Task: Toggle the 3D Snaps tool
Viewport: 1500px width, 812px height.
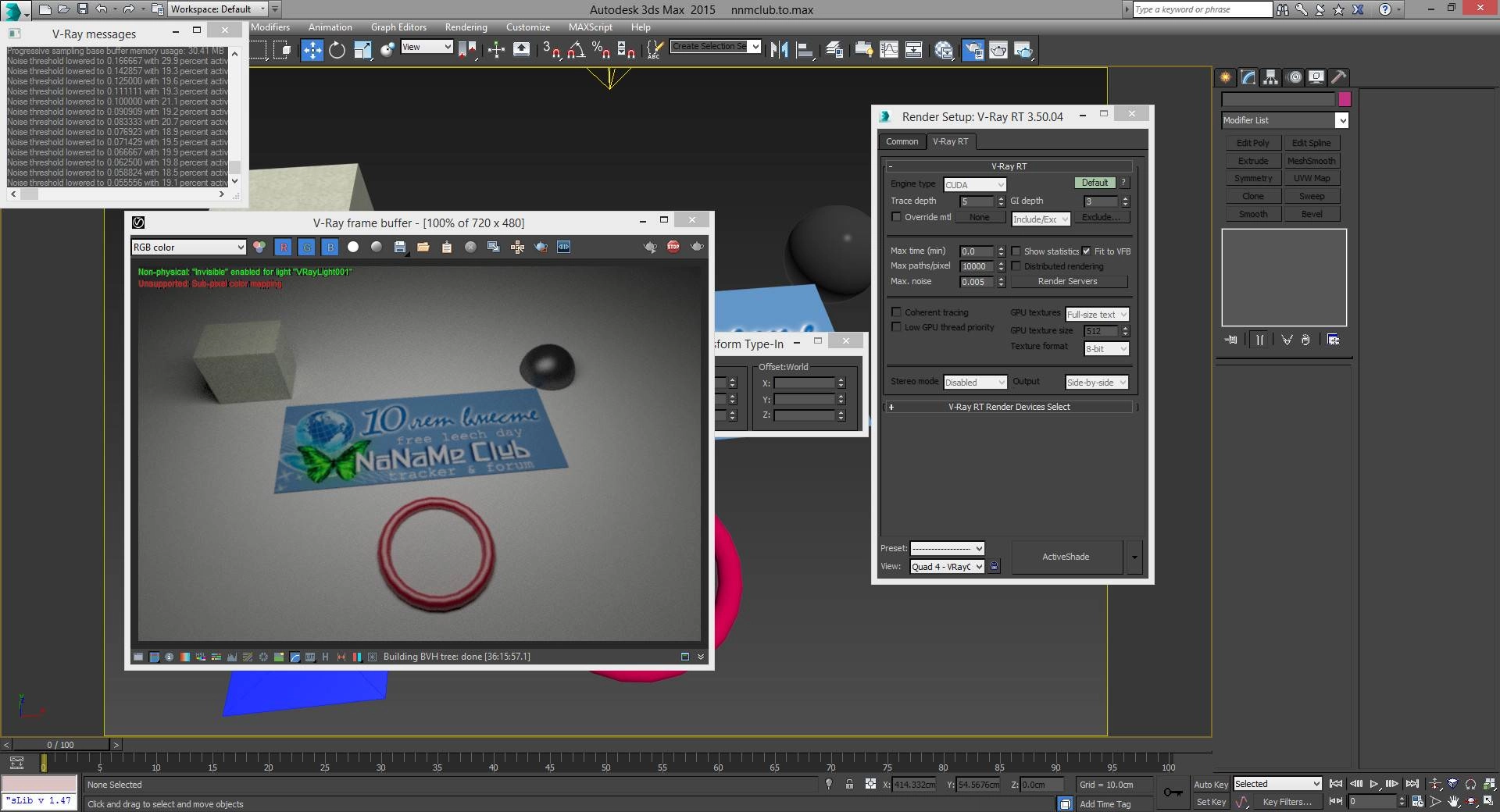Action: click(x=552, y=50)
